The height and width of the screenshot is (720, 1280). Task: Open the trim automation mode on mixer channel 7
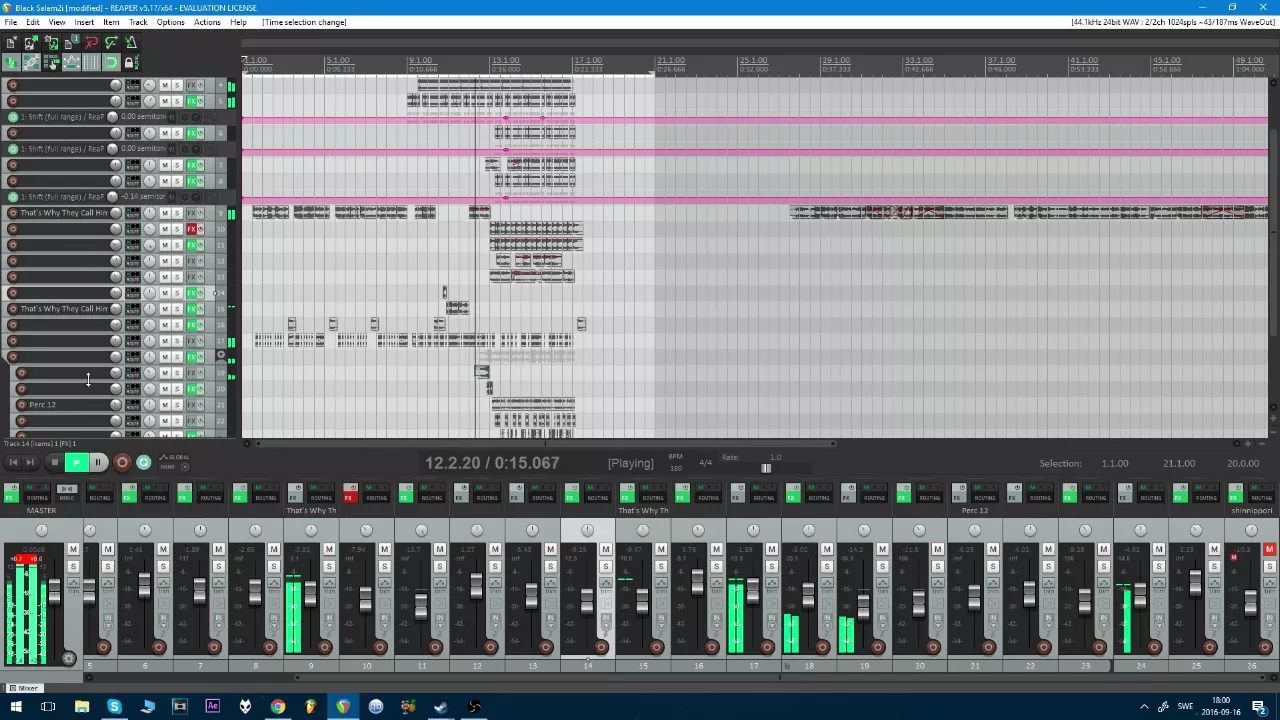[218, 583]
